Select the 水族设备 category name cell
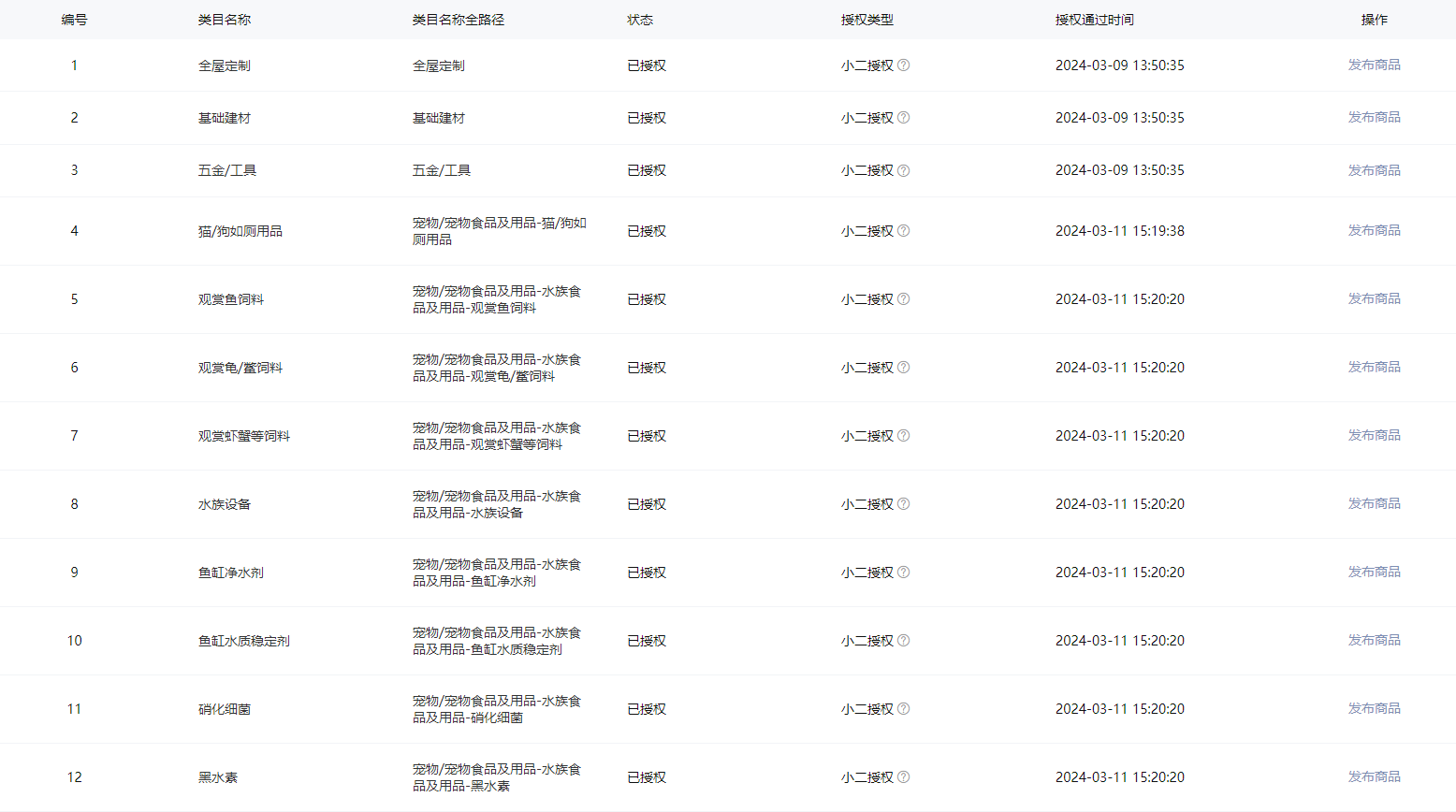This screenshot has width=1456, height=812. coord(225,504)
